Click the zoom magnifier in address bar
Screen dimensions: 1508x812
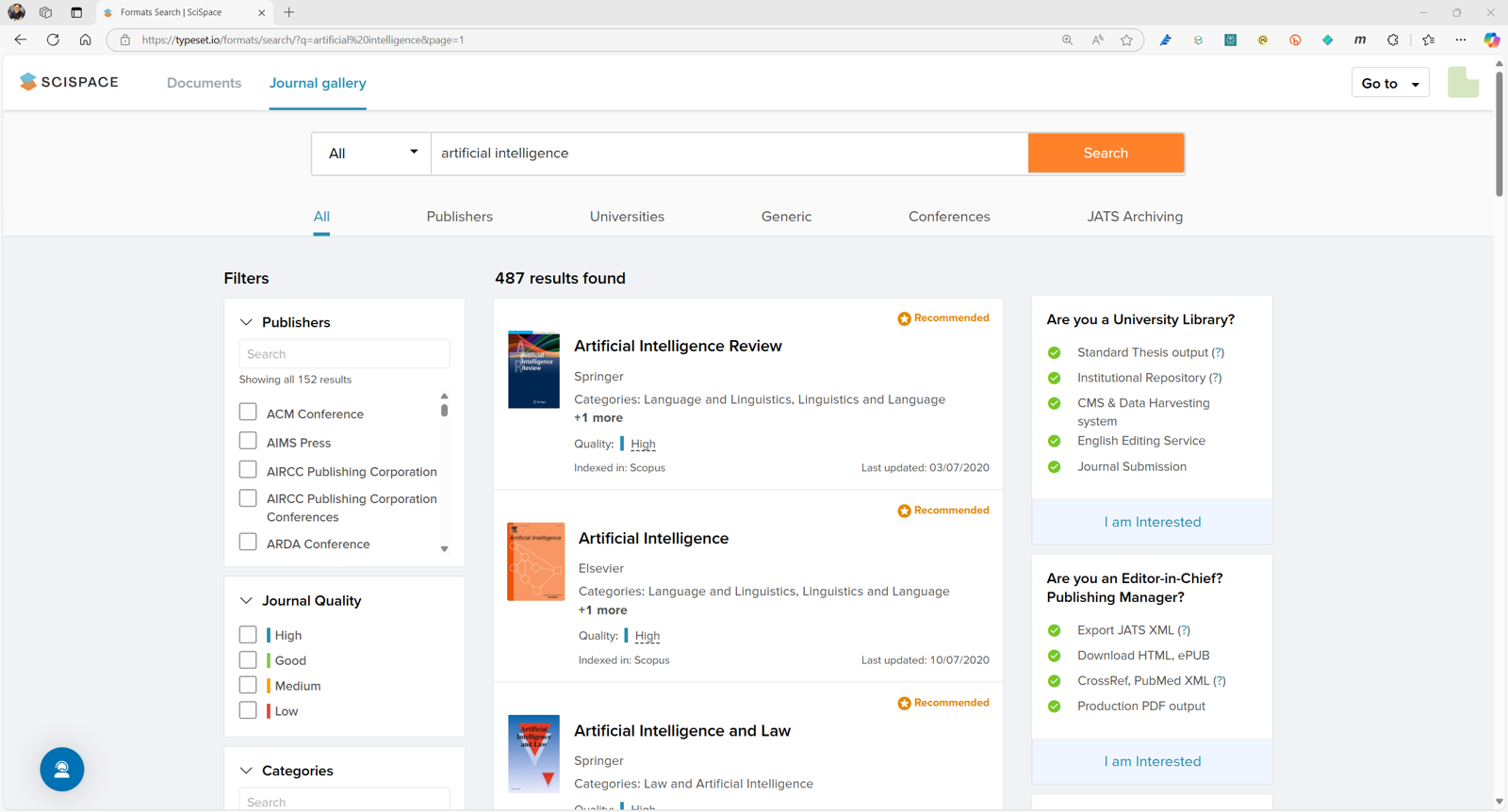click(x=1067, y=40)
